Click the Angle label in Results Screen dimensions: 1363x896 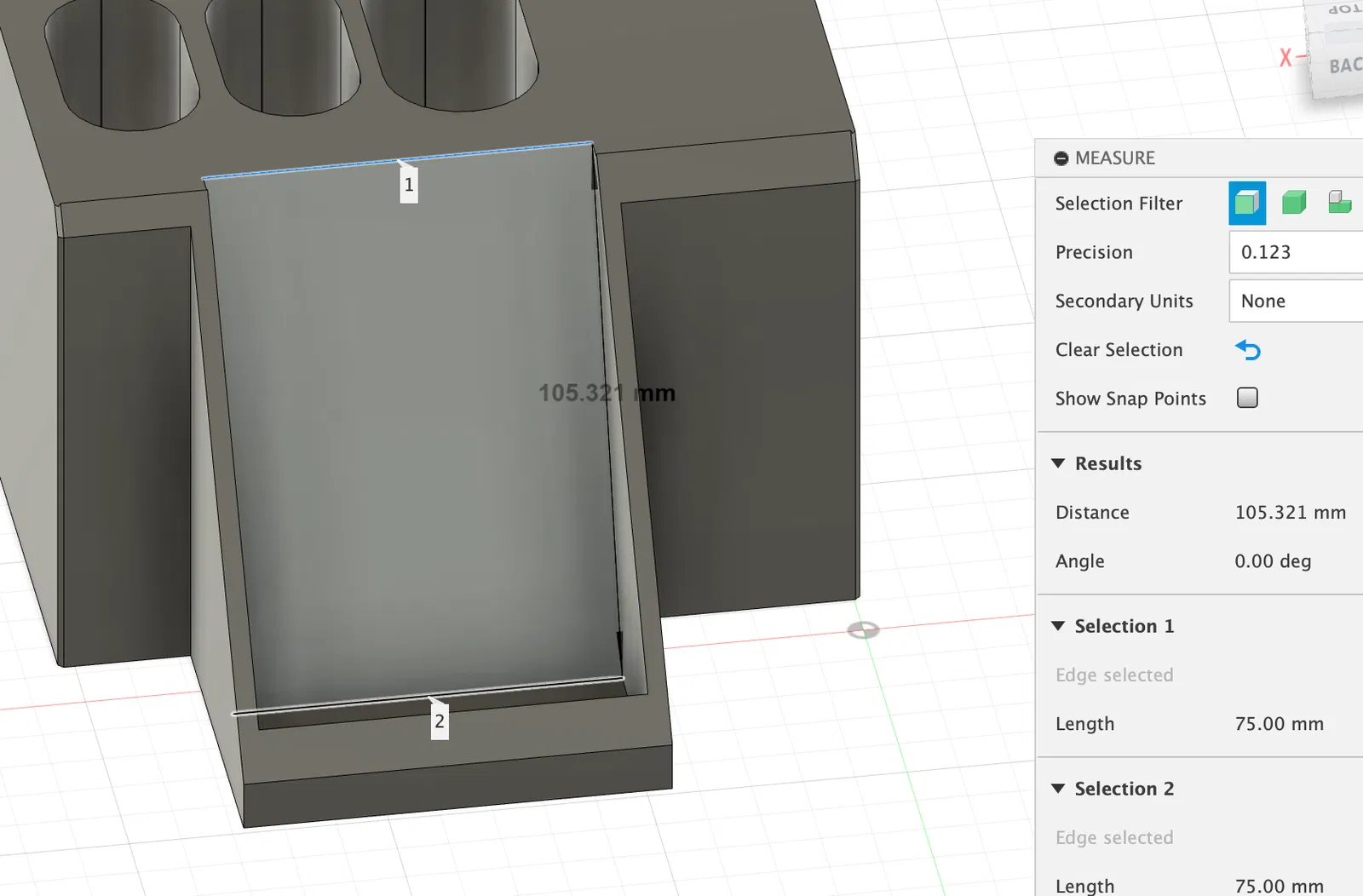tap(1079, 561)
